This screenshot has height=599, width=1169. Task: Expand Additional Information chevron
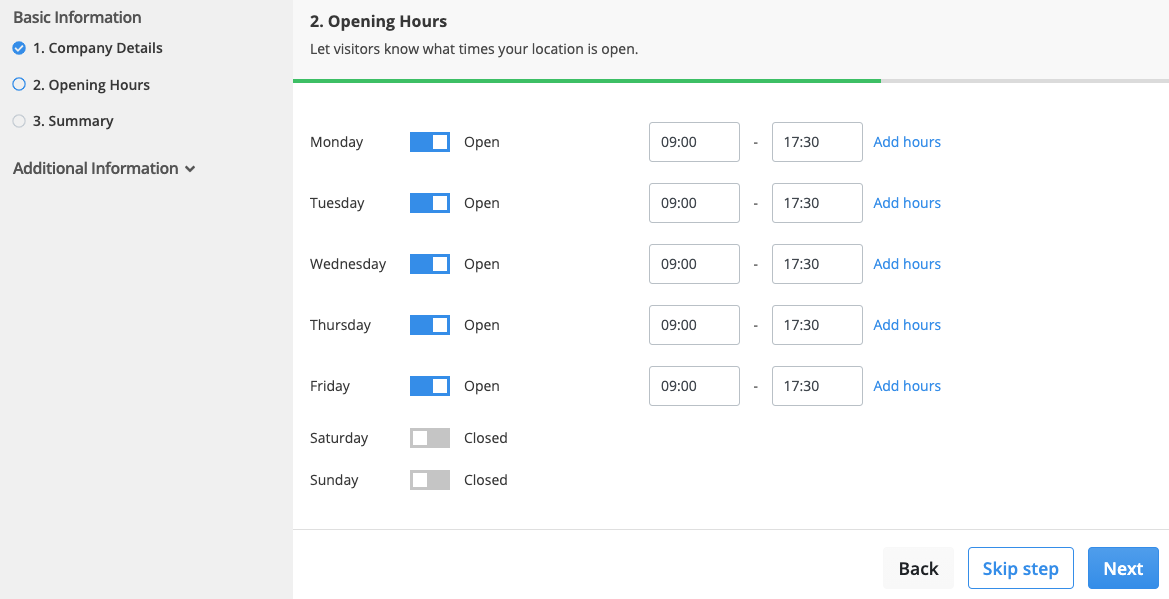click(x=190, y=169)
